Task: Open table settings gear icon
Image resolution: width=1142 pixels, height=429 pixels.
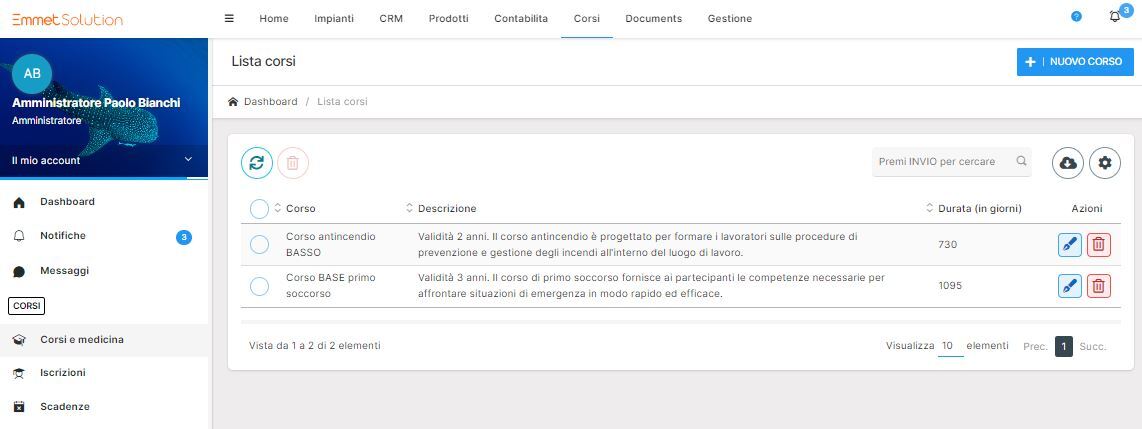Action: (1105, 163)
